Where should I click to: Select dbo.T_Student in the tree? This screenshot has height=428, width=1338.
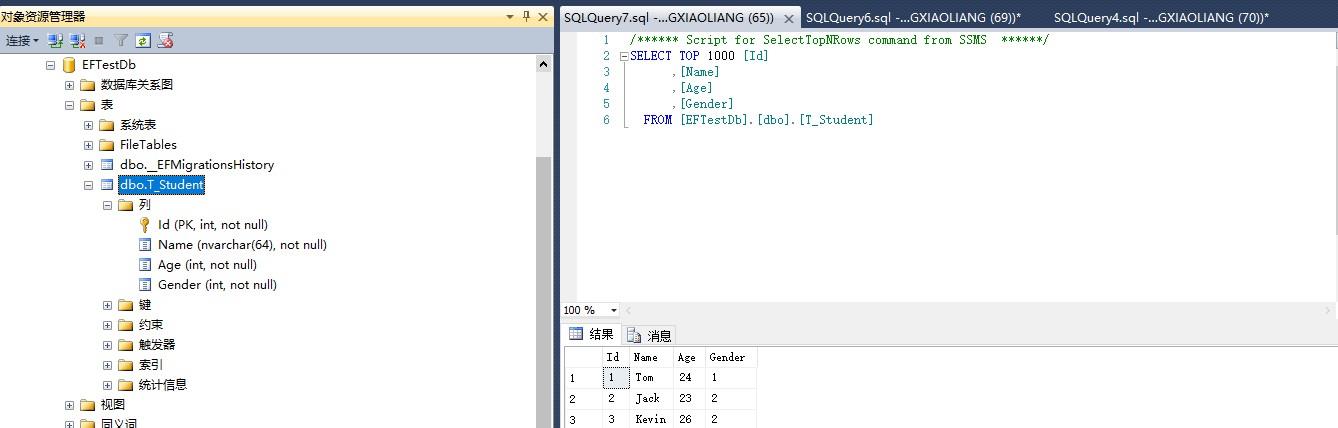(x=161, y=185)
